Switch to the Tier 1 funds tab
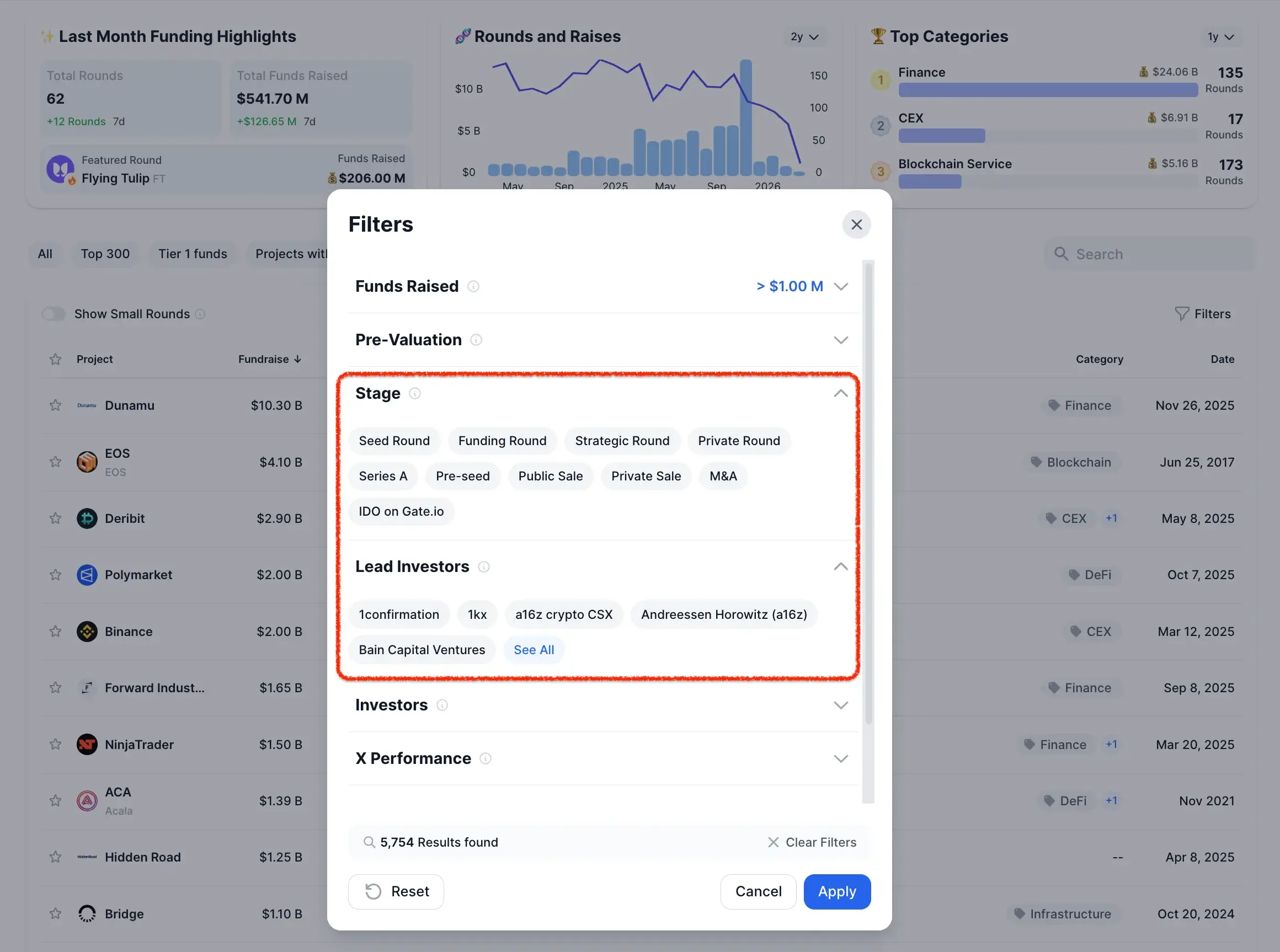The height and width of the screenshot is (952, 1280). coord(193,254)
